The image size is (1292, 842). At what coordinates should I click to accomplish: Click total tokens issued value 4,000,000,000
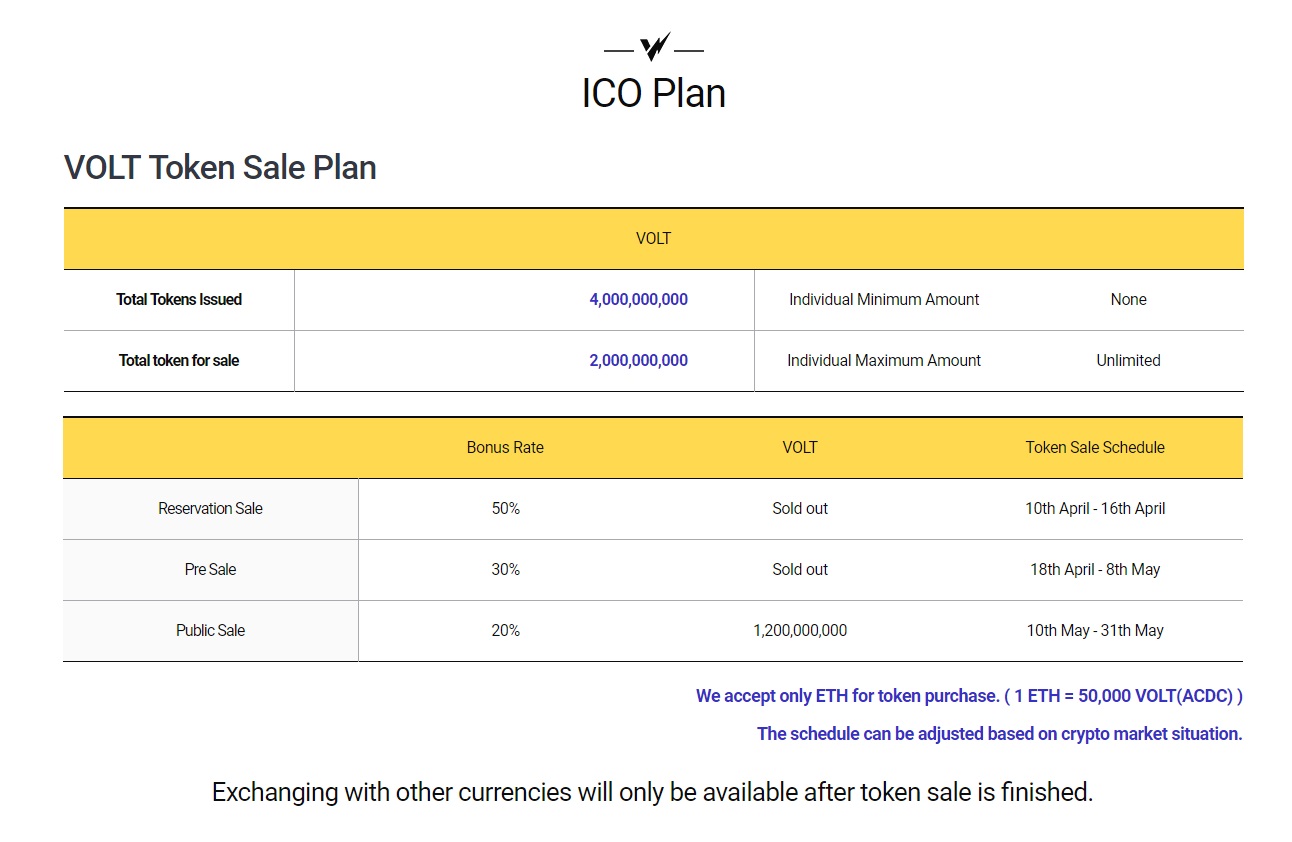click(x=638, y=299)
